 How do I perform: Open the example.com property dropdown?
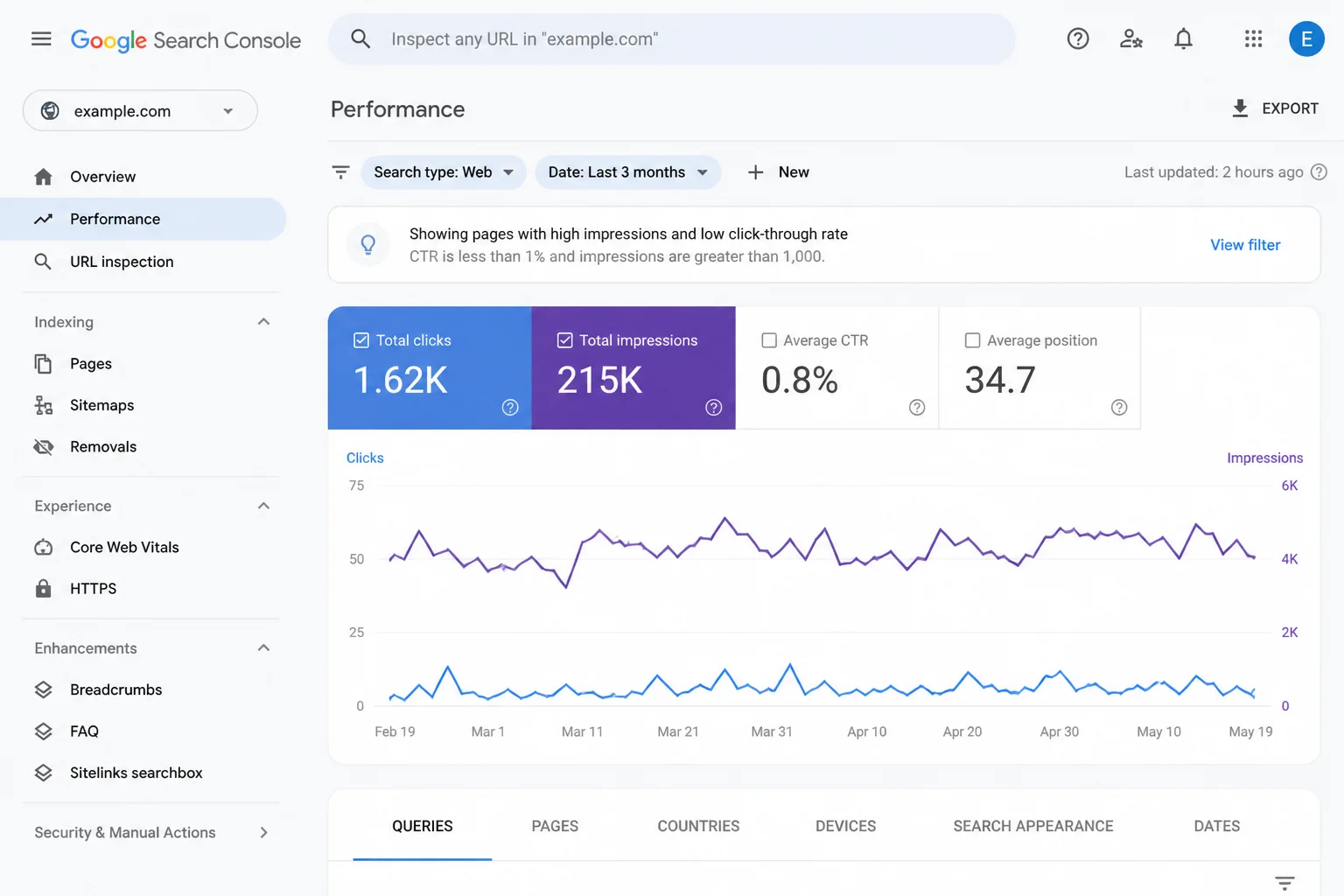(x=140, y=111)
